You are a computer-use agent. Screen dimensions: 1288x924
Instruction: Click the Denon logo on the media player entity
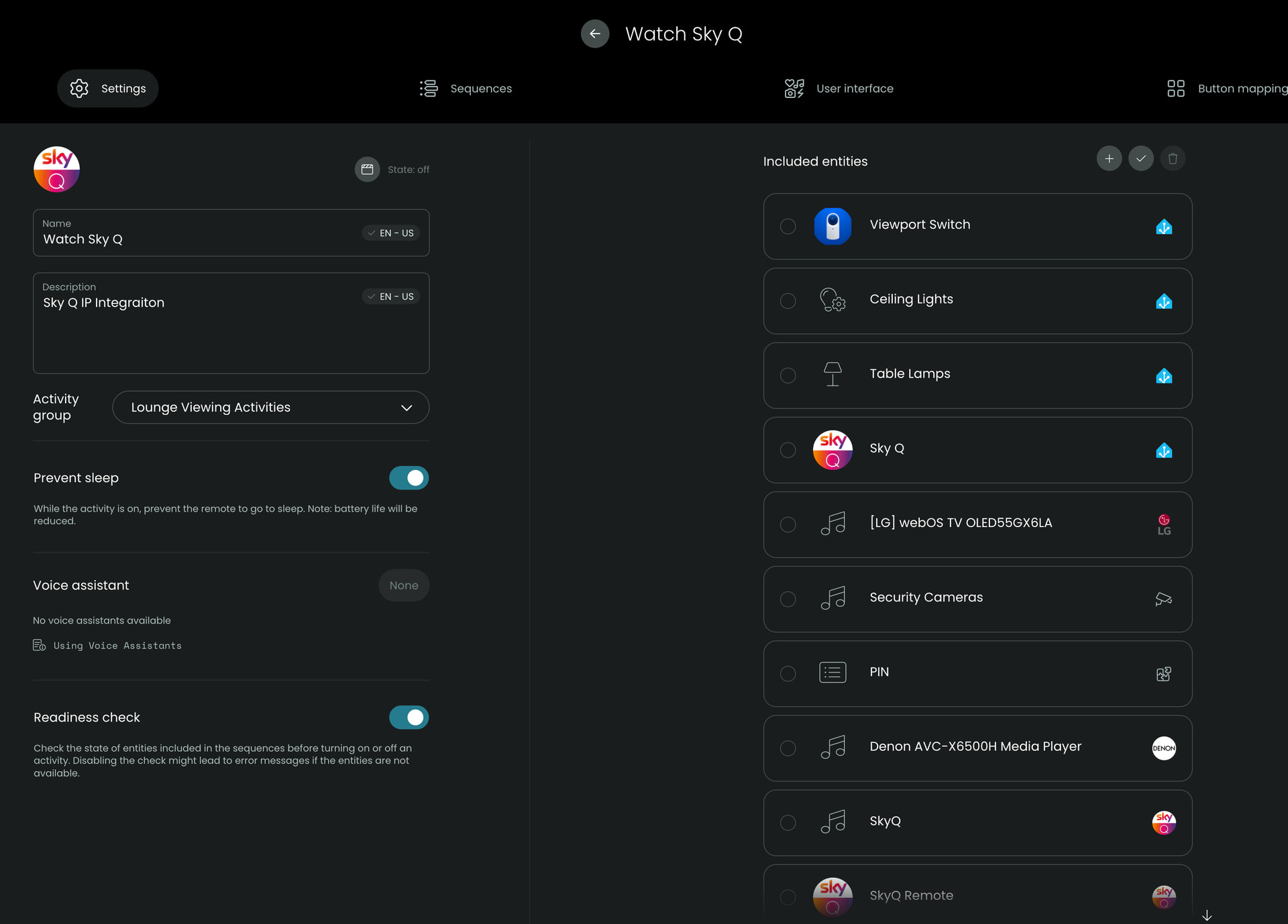[1163, 748]
